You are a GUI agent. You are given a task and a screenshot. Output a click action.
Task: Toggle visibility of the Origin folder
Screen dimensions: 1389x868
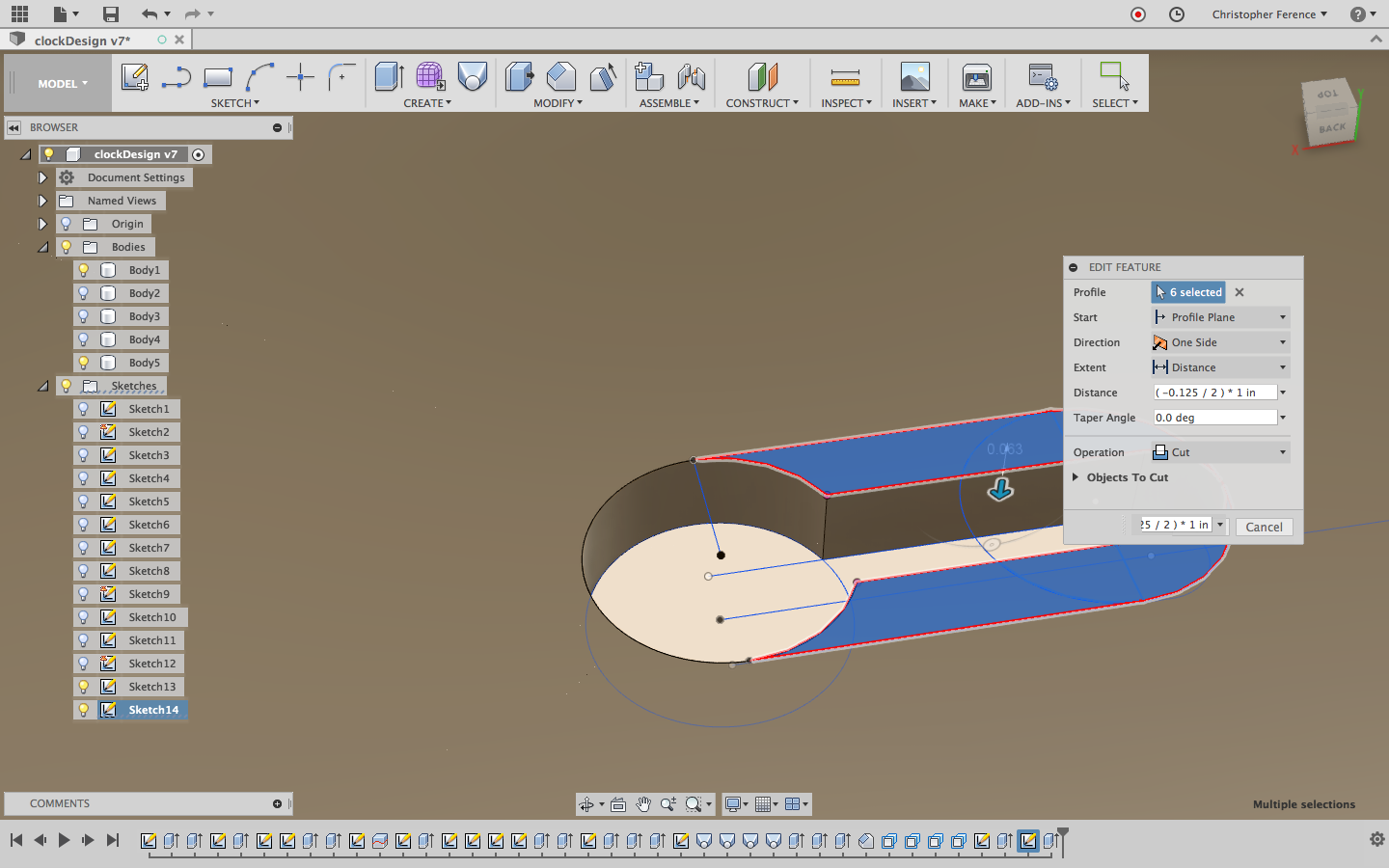coord(67,224)
